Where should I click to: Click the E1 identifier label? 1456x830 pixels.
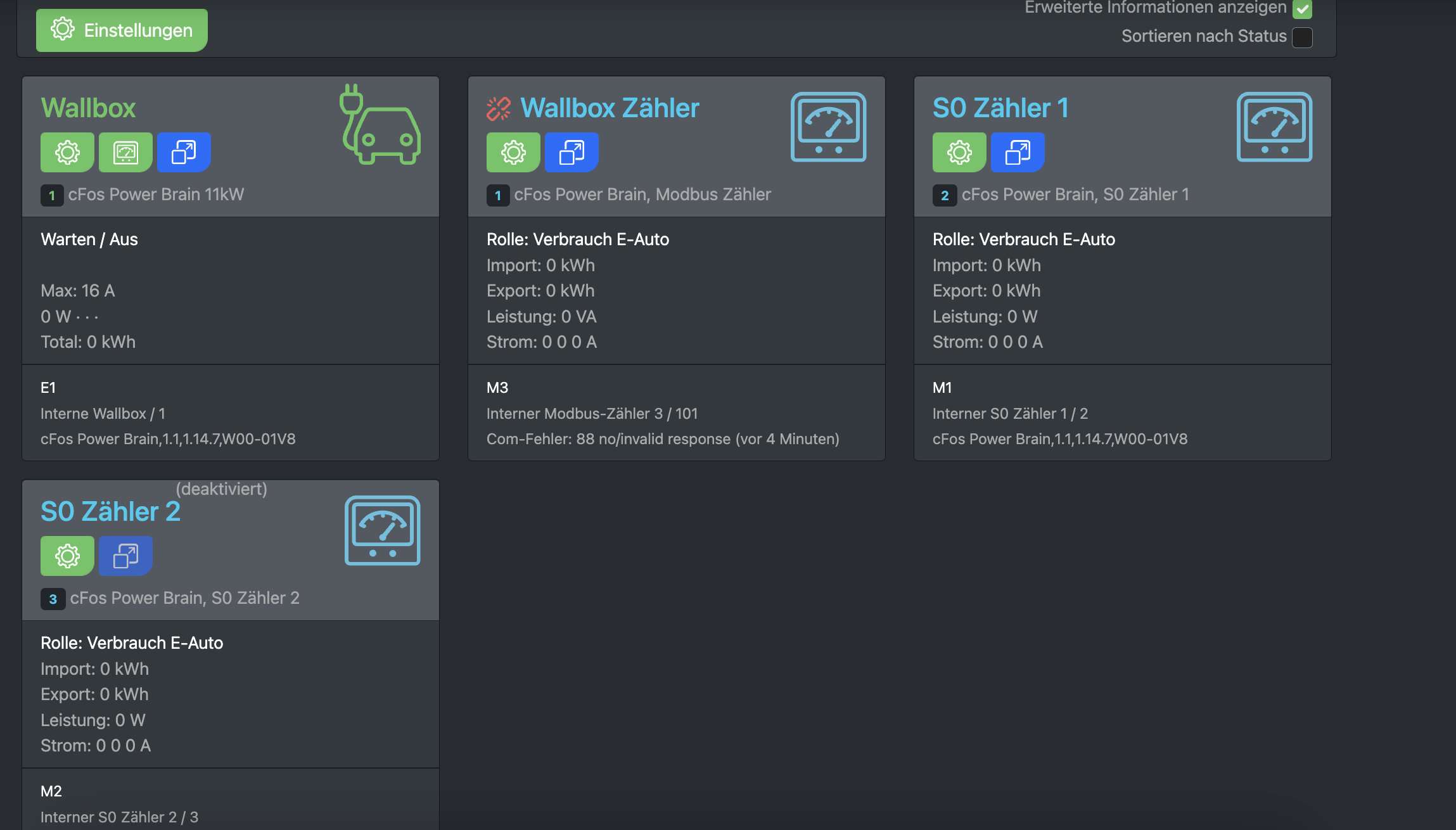48,388
